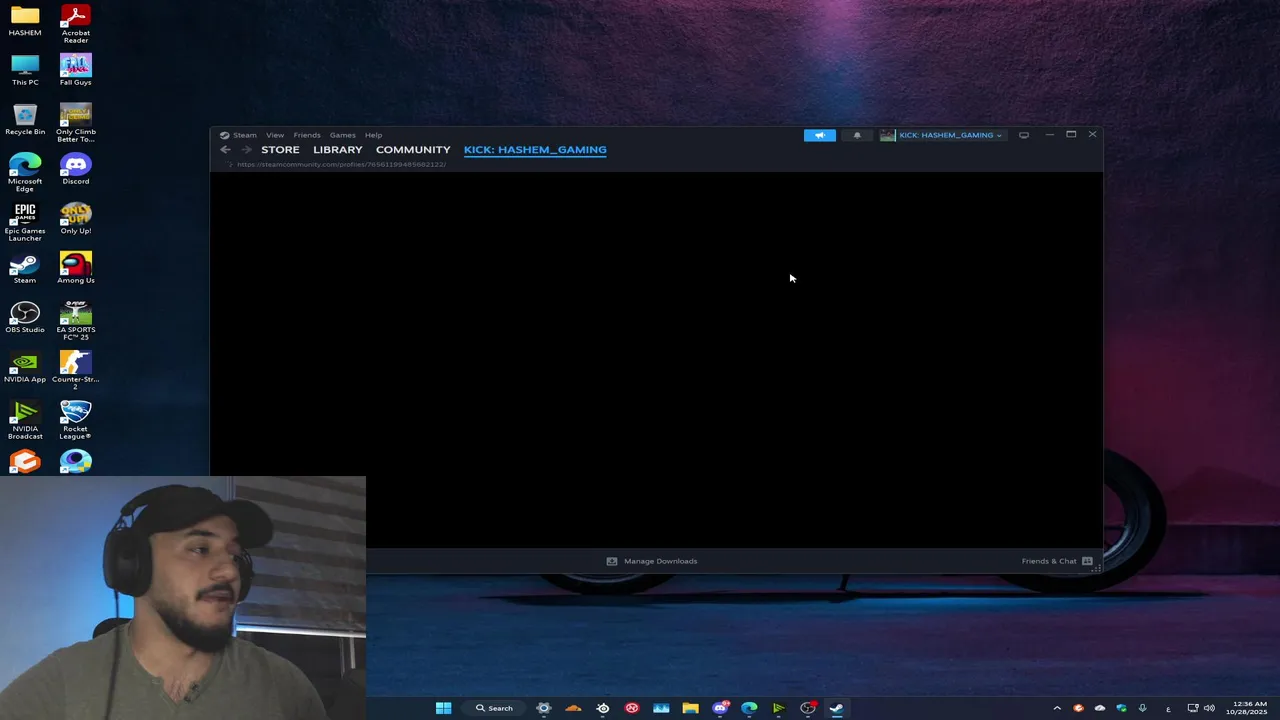Screen dimensions: 1280x720
Task: Select the Only Up! desktop shortcut
Action: point(75,219)
